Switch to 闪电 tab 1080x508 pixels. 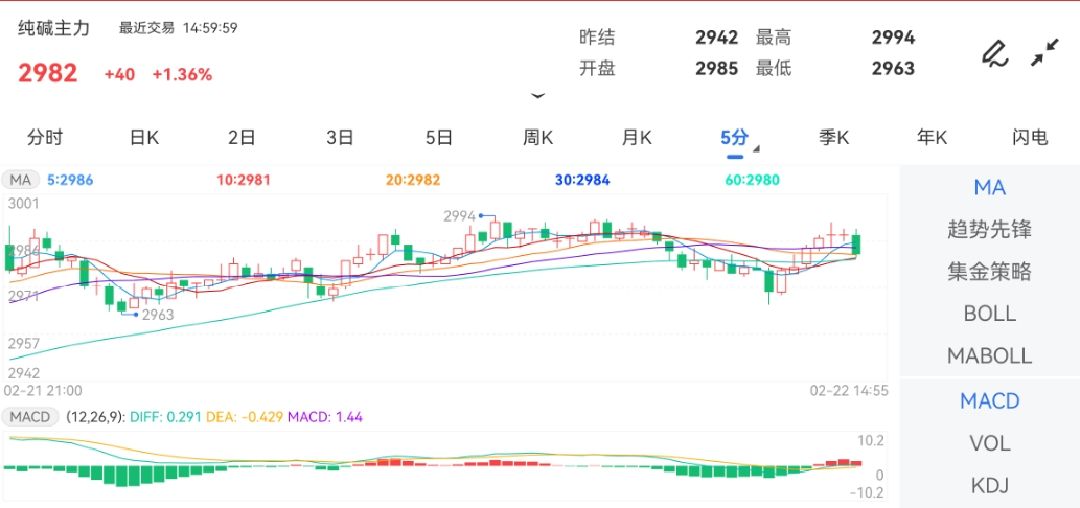pyautogui.click(x=1030, y=138)
